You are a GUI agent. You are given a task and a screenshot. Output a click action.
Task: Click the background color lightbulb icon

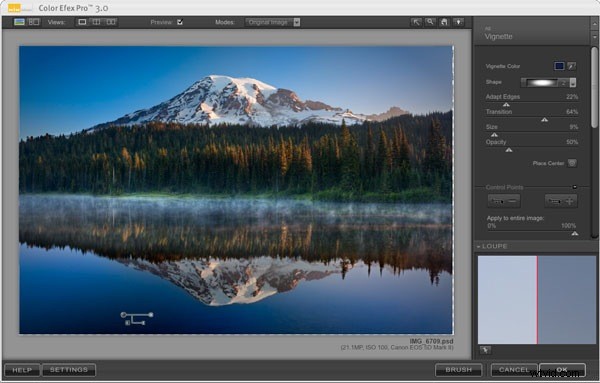(458, 22)
